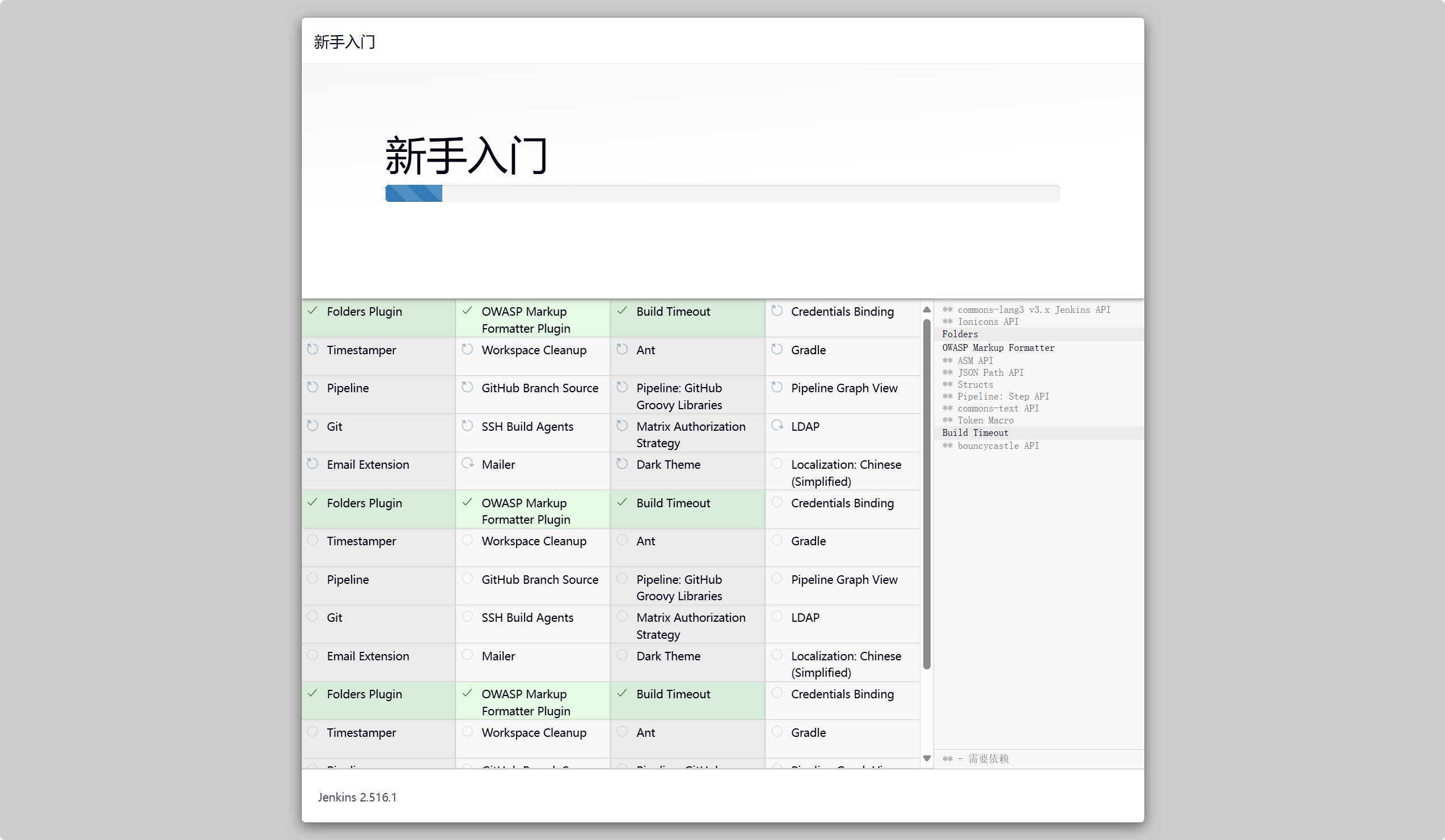Click the Matrix Authorization Strategy plugin with spinner

click(x=690, y=434)
